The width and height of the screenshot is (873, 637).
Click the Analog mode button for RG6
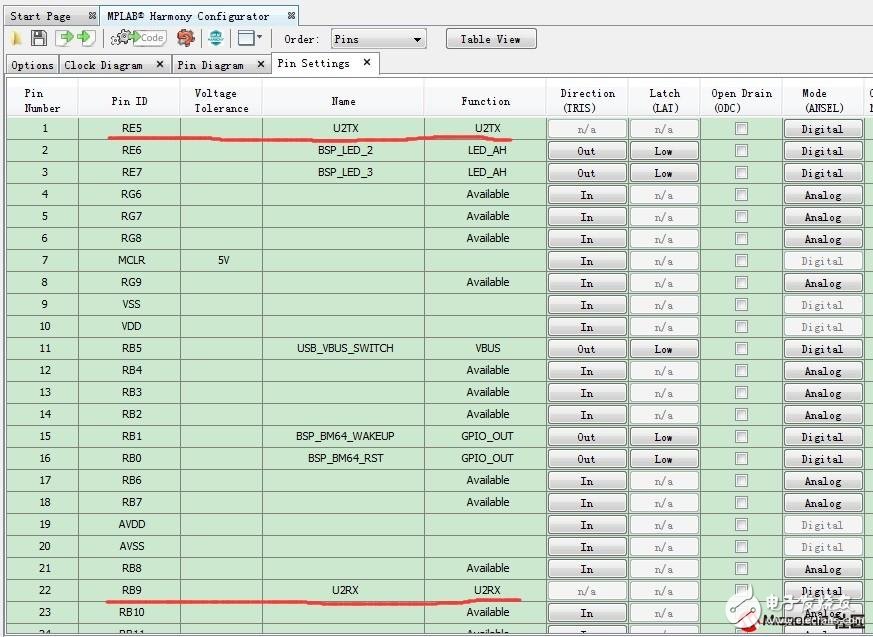[x=822, y=195]
